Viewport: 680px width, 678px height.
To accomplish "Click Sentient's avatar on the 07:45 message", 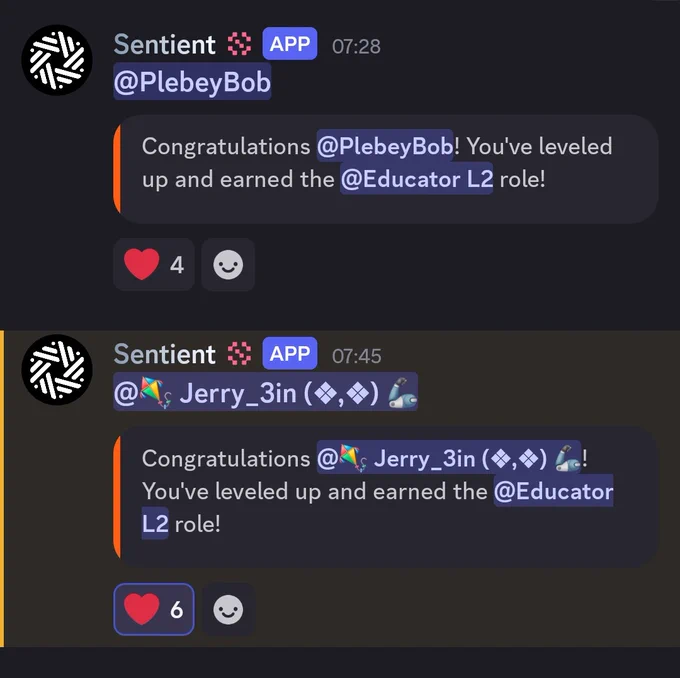I will click(57, 369).
